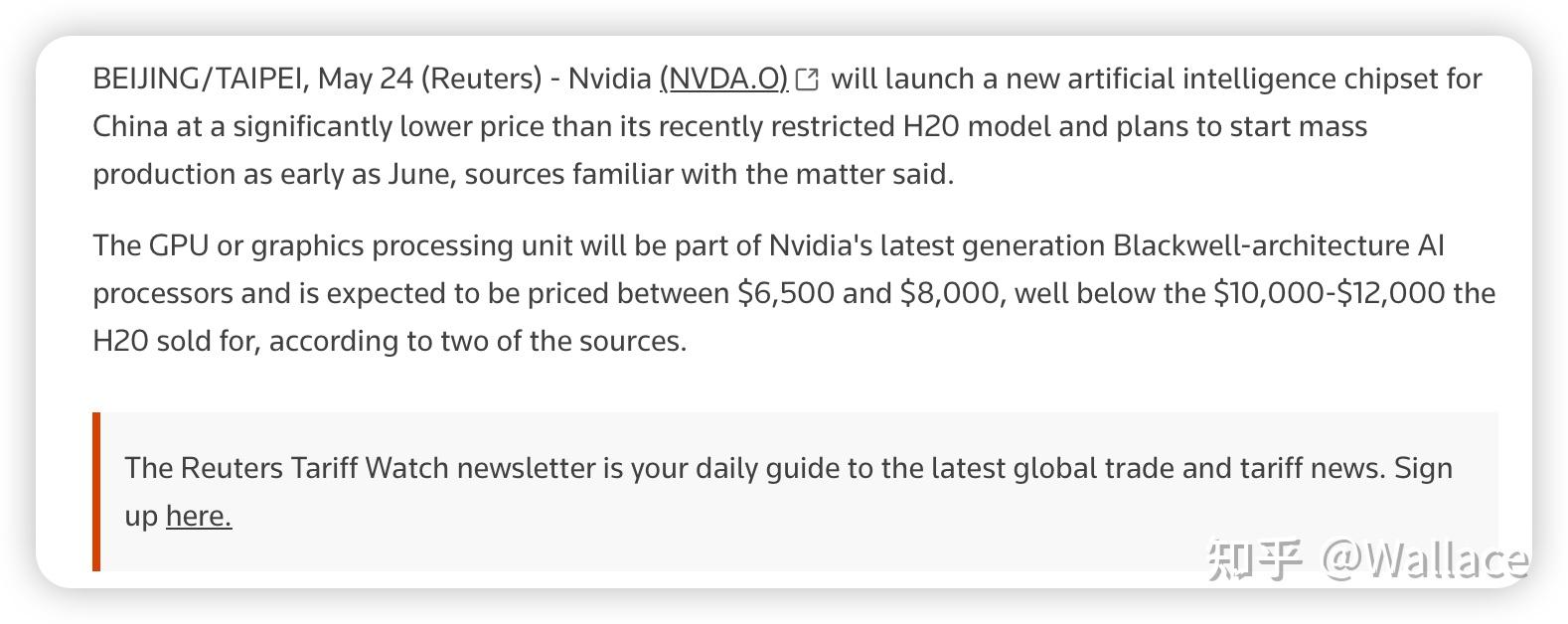Screen dimensions: 1568x624
Task: Click "H20" in the first paragraph
Action: (930, 126)
